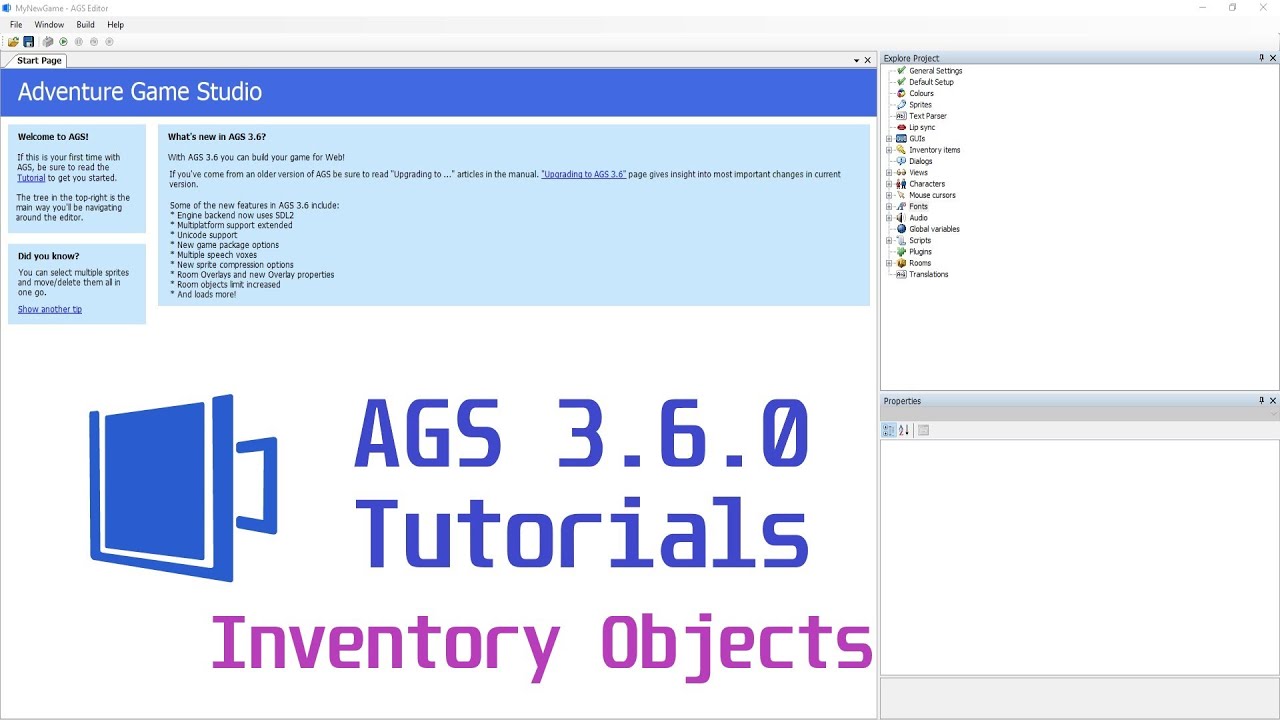
Task: Expand the Views tree node
Action: (x=889, y=172)
